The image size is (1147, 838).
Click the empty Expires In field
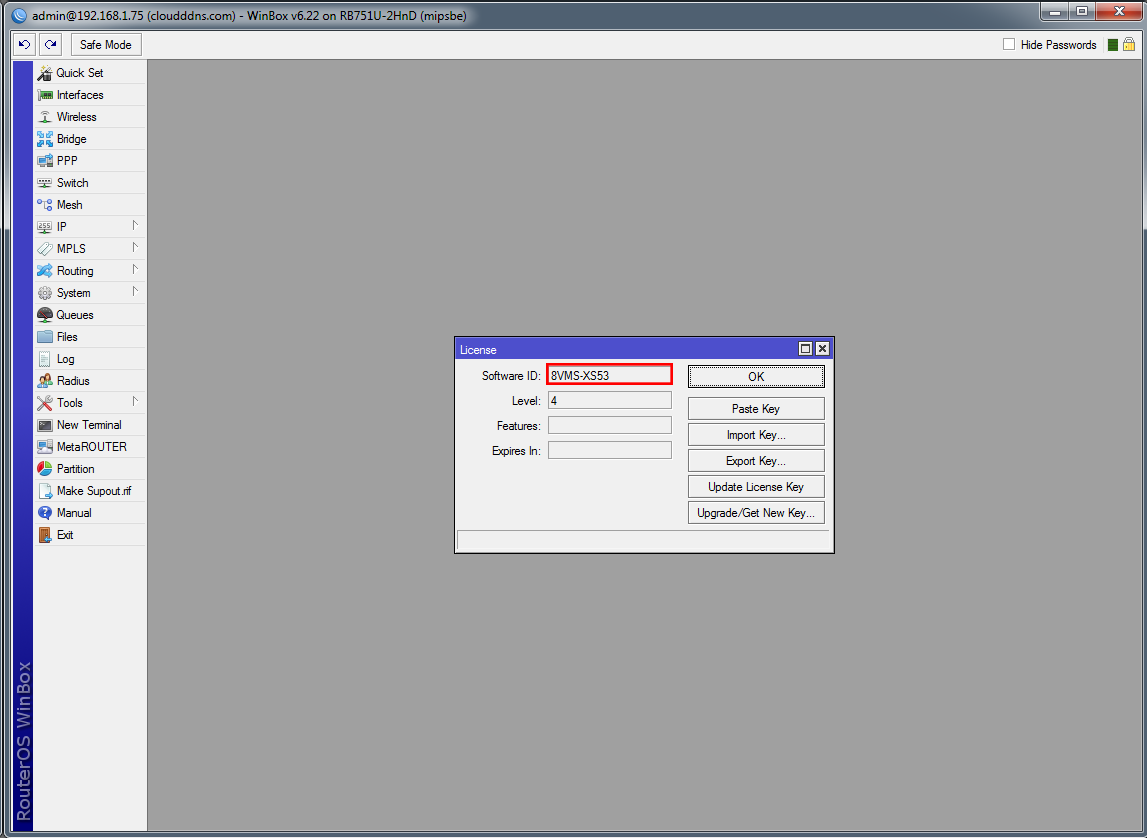[609, 450]
